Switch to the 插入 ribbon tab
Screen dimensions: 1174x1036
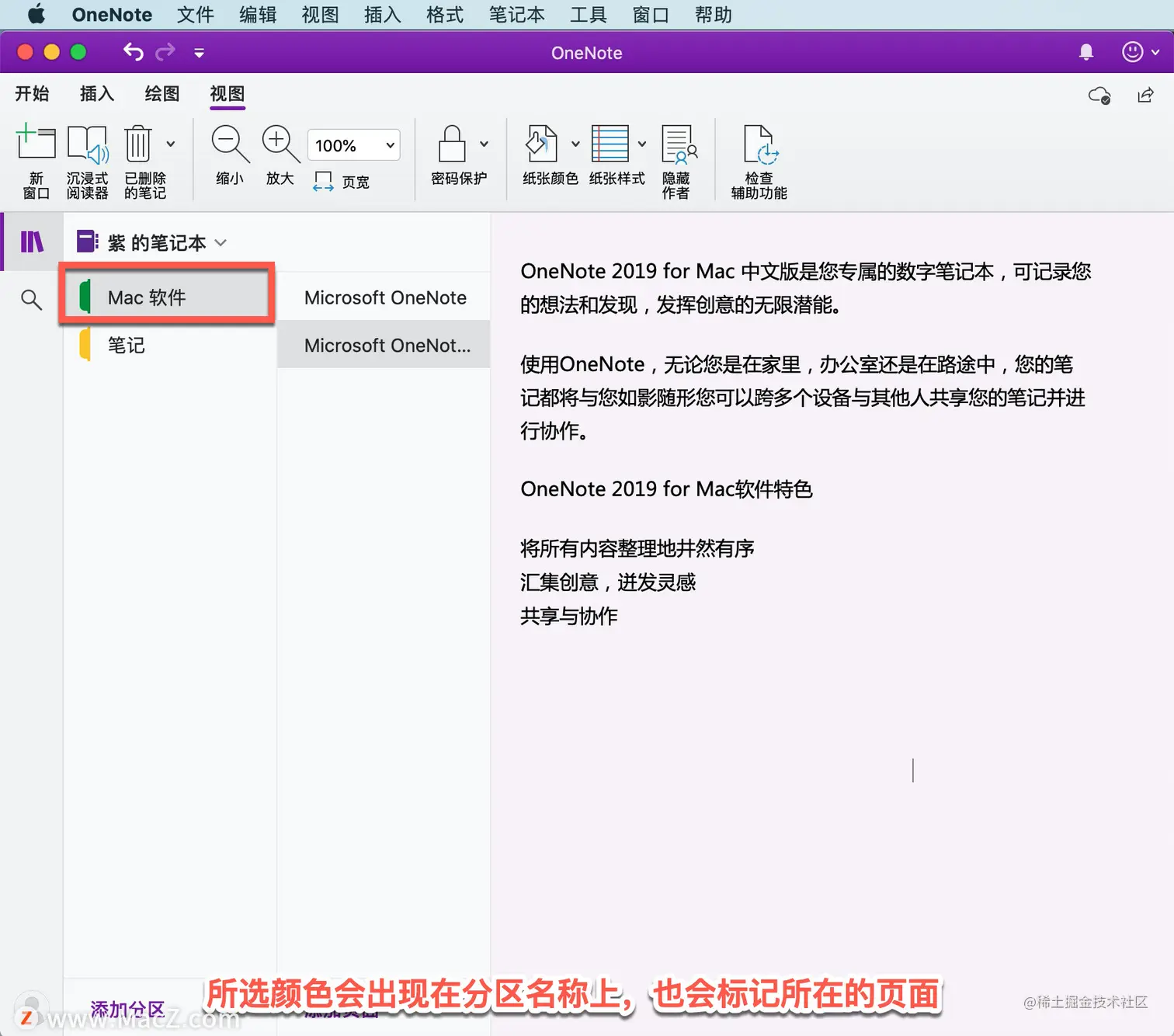97,94
